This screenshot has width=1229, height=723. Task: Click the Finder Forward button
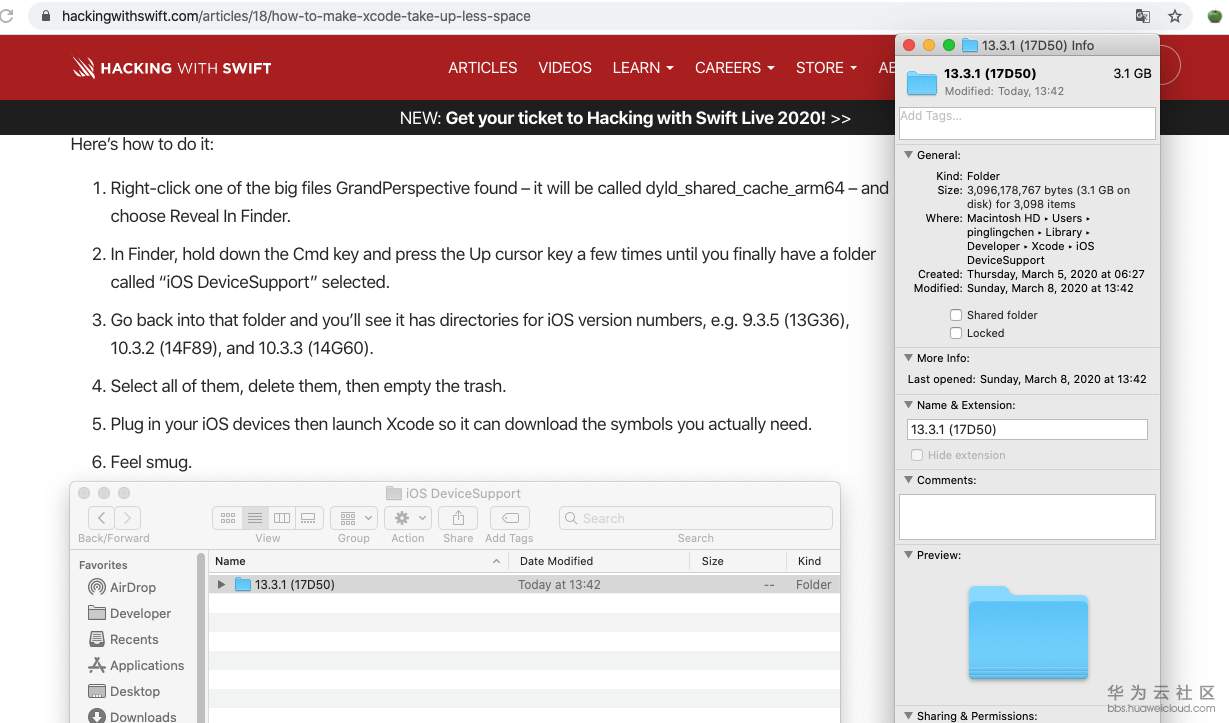click(128, 518)
